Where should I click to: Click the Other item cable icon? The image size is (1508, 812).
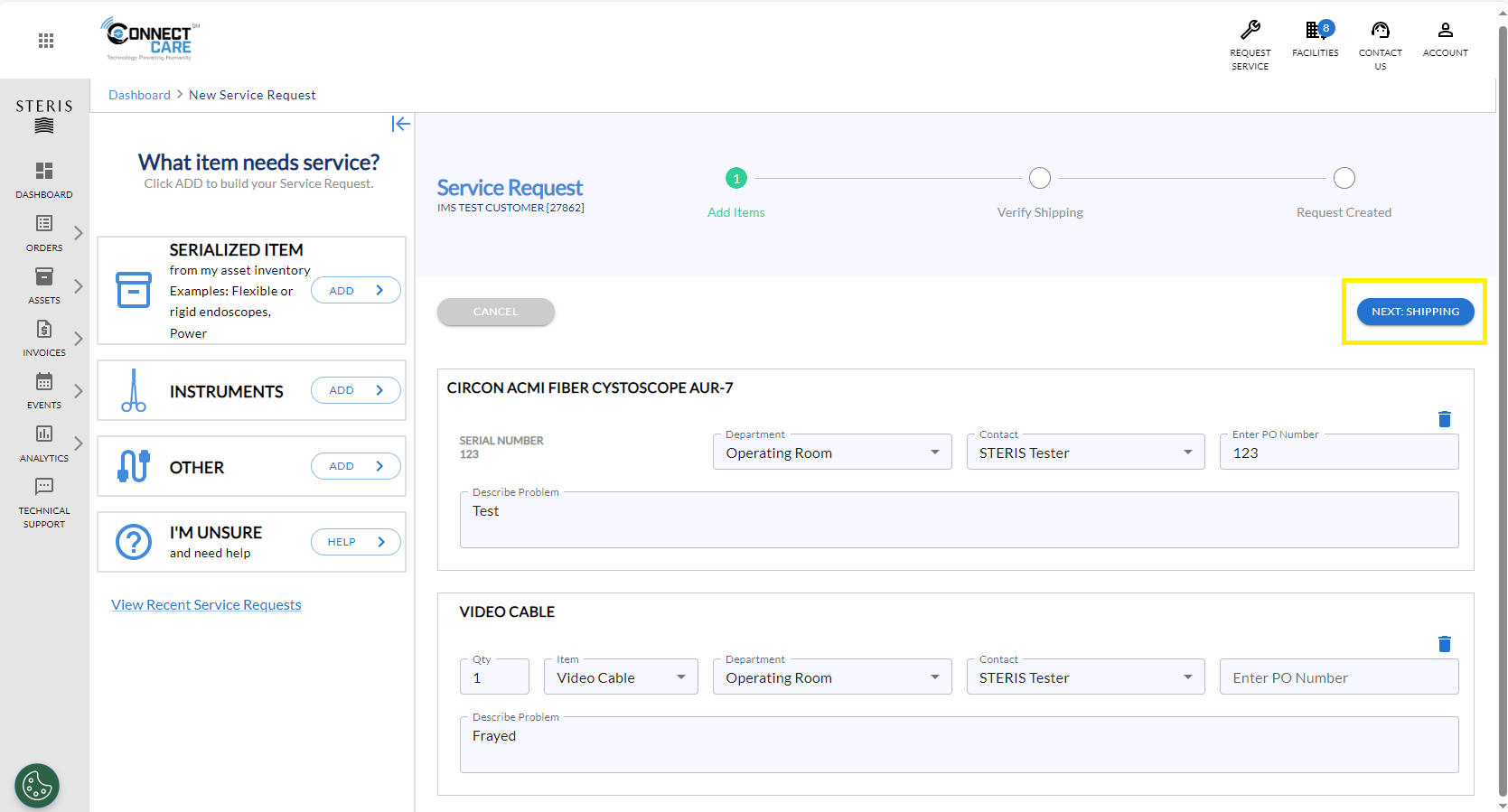tap(134, 466)
